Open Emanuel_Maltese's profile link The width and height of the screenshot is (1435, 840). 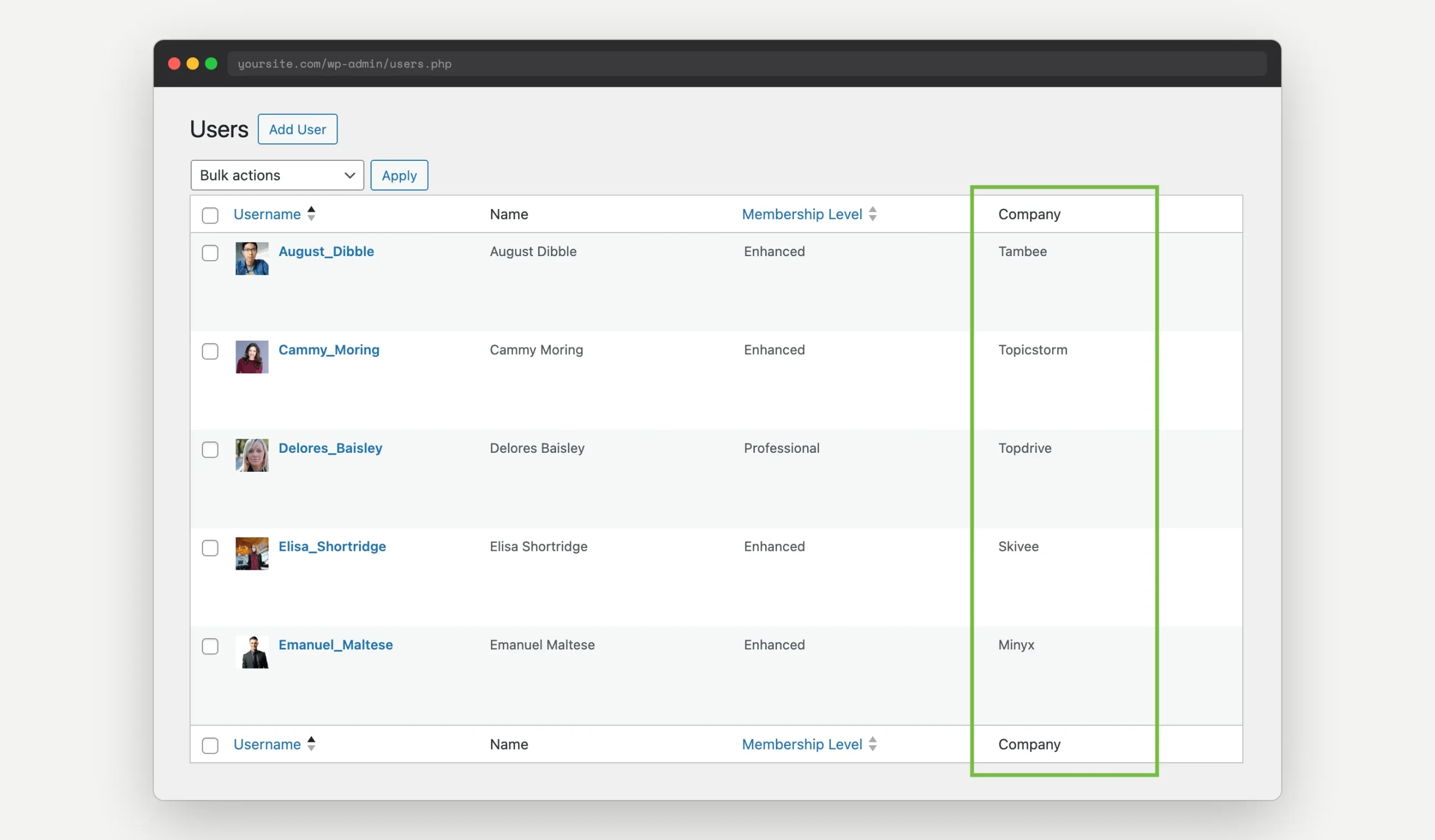[335, 644]
